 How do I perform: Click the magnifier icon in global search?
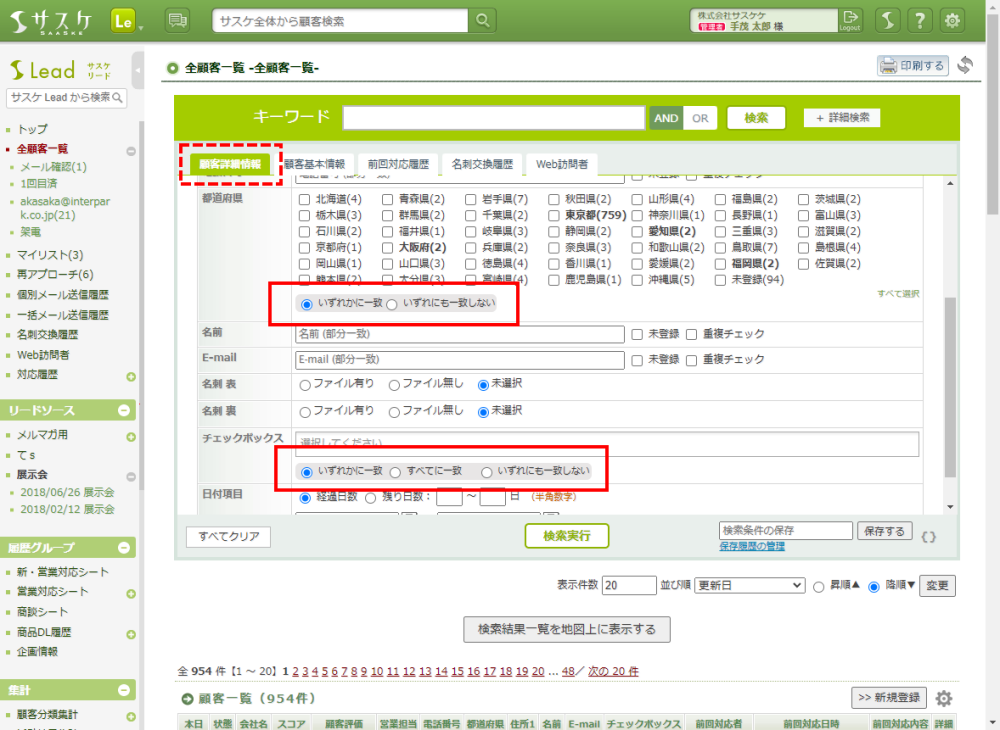coord(483,20)
